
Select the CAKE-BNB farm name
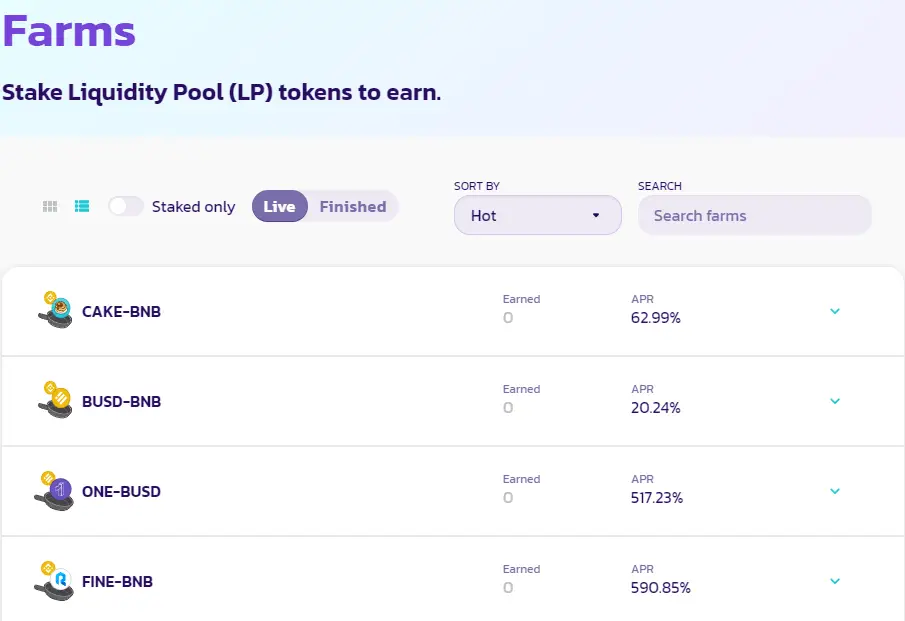click(121, 312)
